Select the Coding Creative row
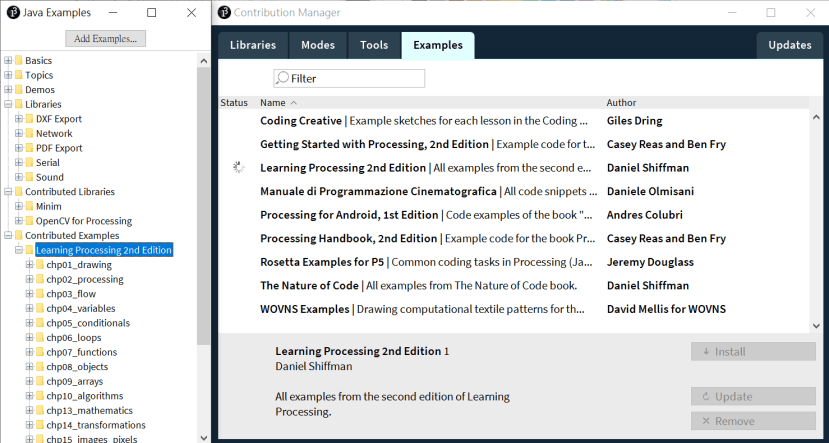The width and height of the screenshot is (829, 443). (513, 121)
